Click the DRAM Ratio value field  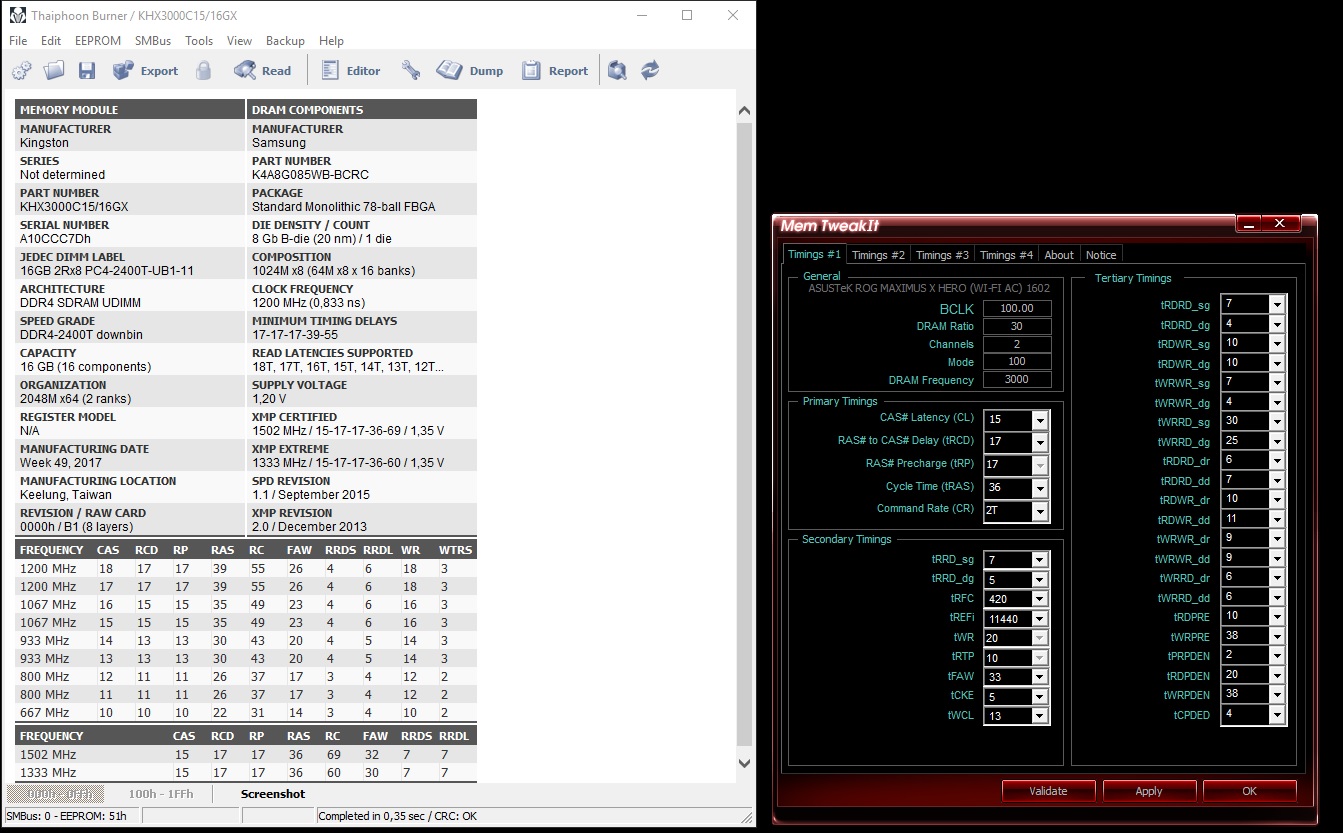tap(1017, 326)
